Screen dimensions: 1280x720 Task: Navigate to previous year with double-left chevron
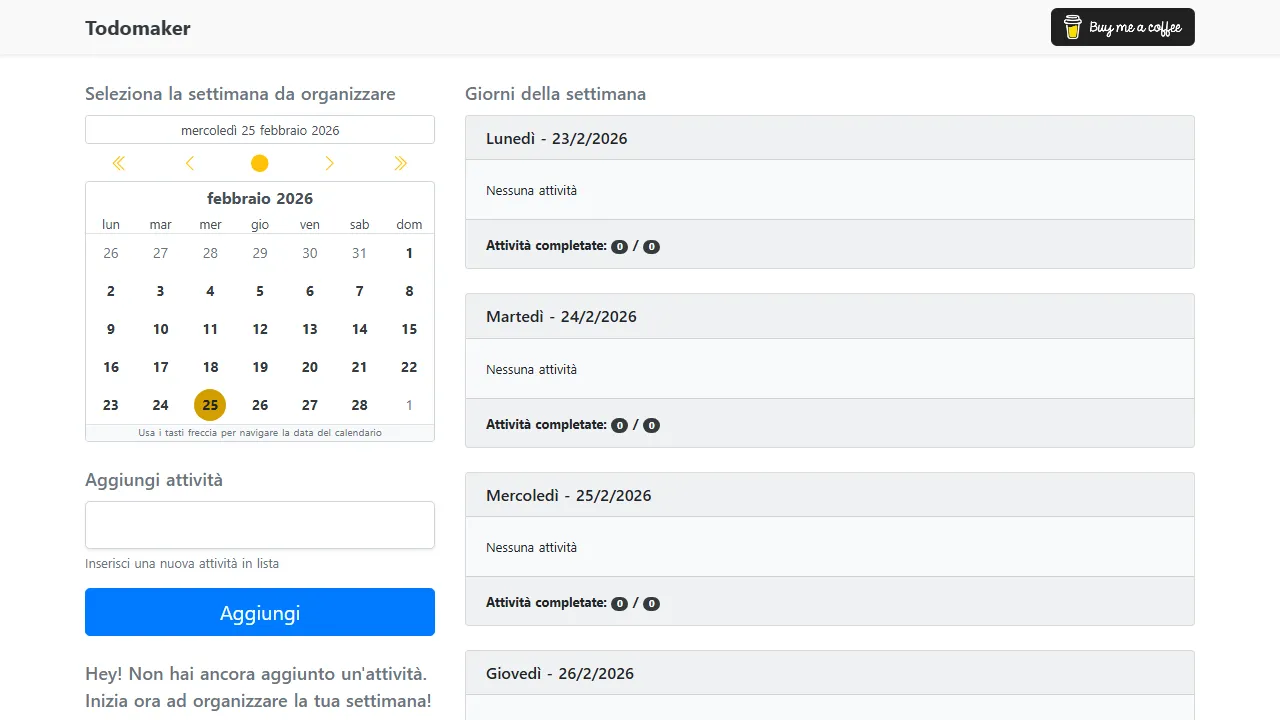pyautogui.click(x=118, y=163)
